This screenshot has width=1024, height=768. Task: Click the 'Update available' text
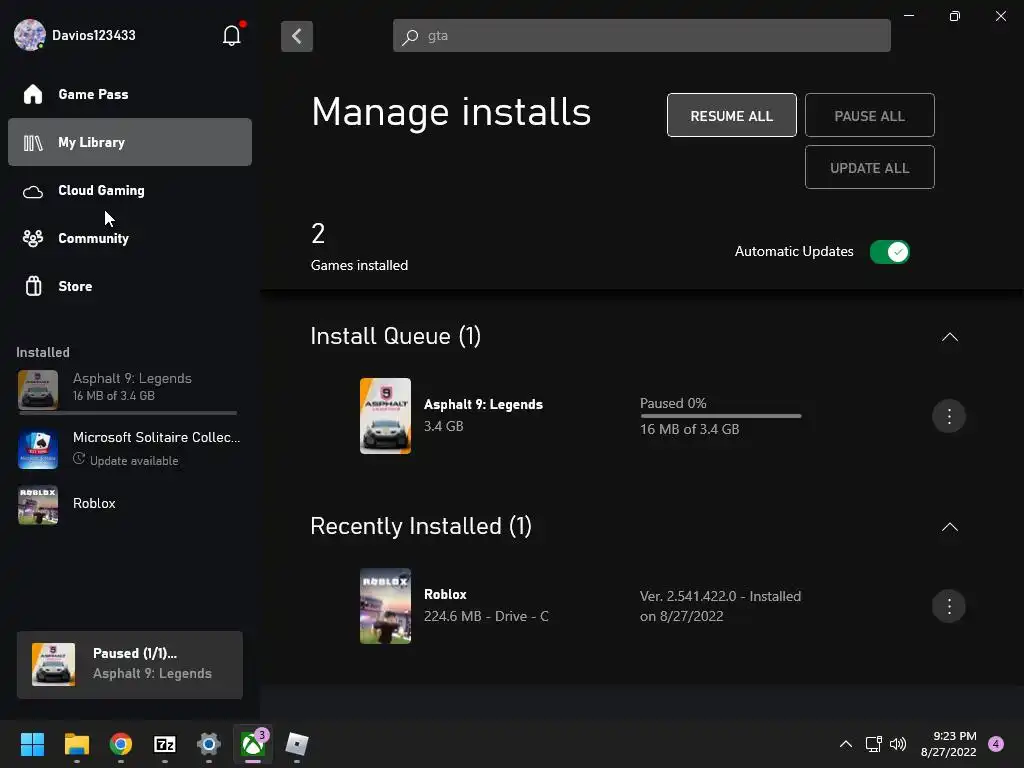pos(134,460)
